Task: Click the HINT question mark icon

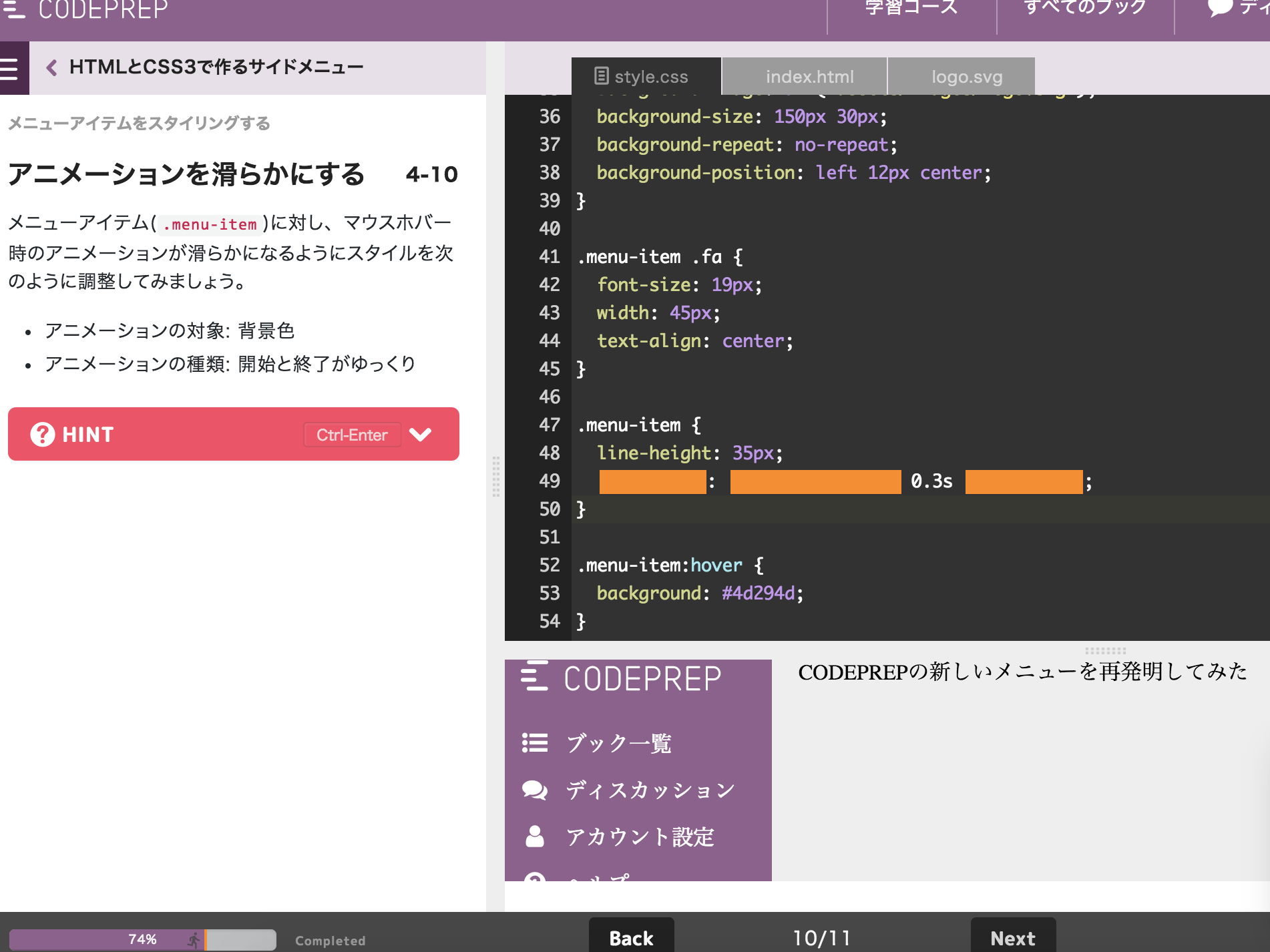Action: point(43,434)
